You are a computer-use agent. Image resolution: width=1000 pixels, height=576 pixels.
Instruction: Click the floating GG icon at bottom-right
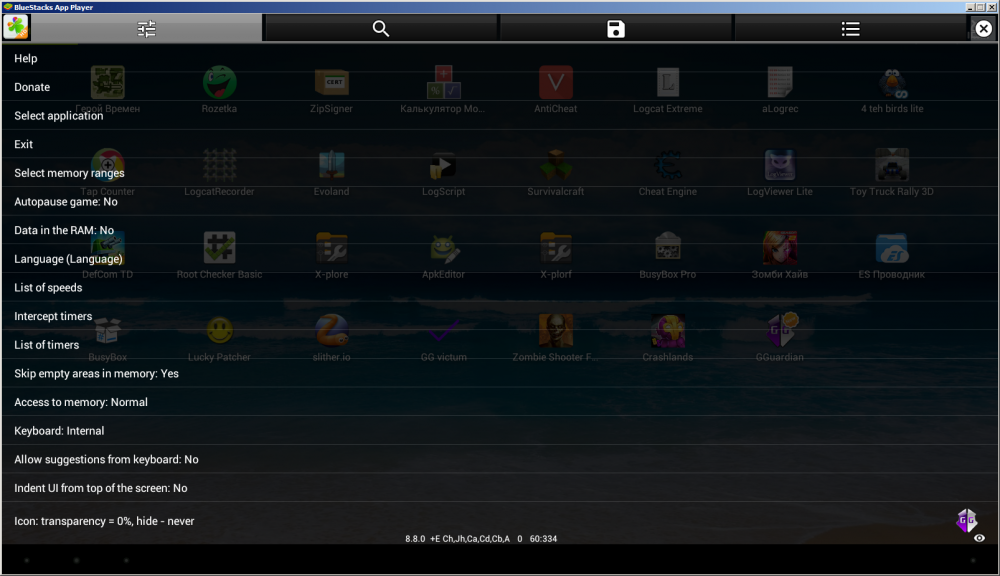tap(967, 519)
